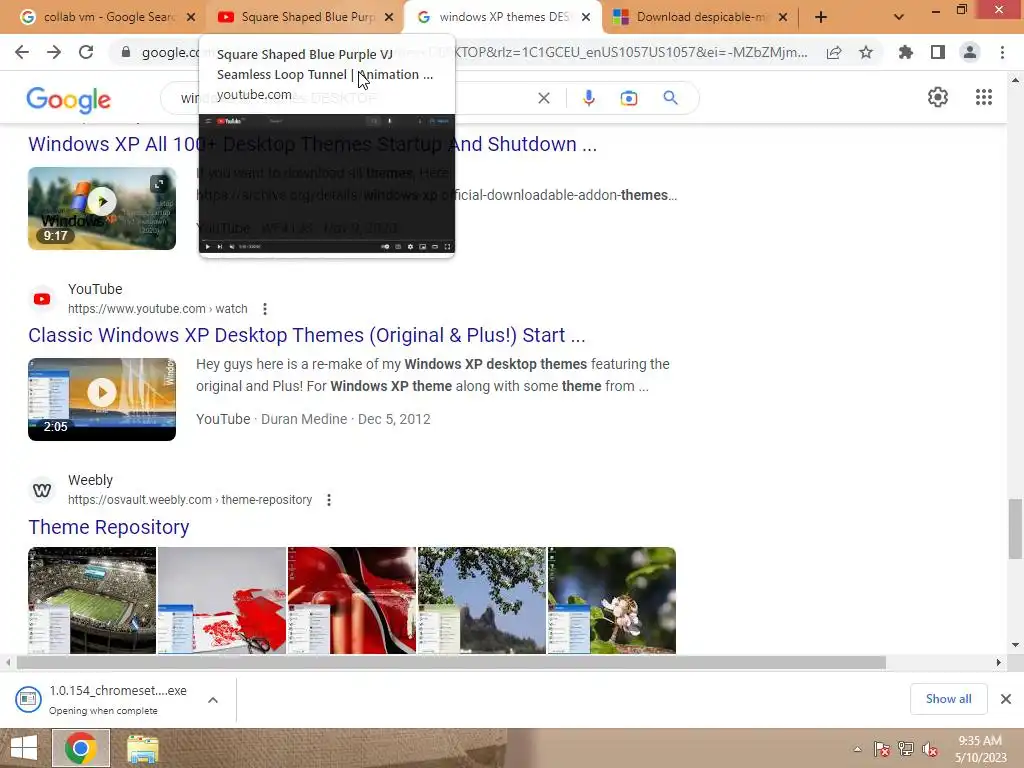Image resolution: width=1024 pixels, height=768 pixels.
Task: Open Chrome profile avatar
Action: 970,52
